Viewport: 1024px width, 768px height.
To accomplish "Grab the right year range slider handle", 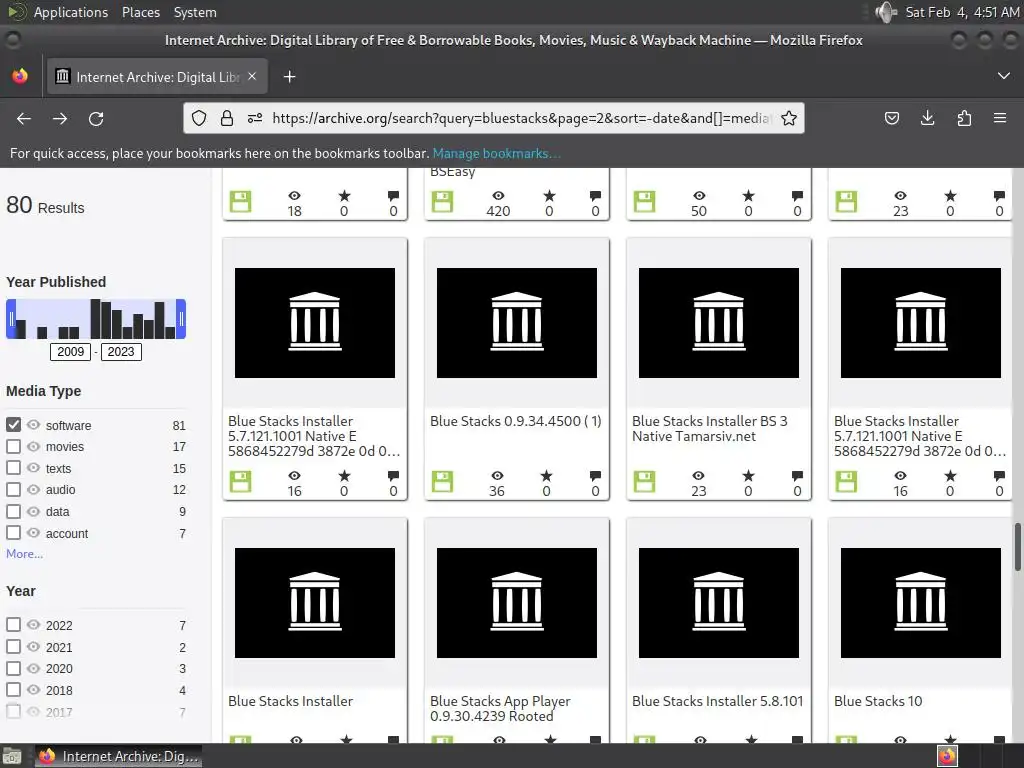I will click(181, 319).
